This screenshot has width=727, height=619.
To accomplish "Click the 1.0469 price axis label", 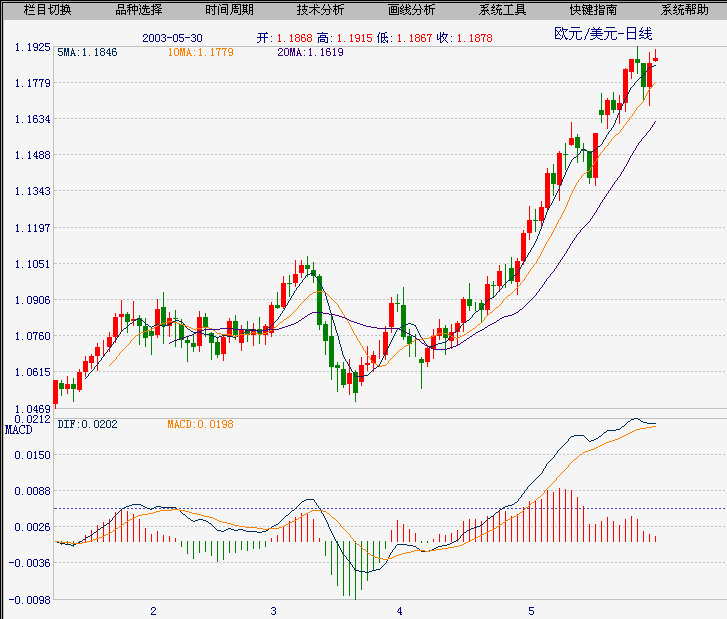I will click(x=32, y=409).
